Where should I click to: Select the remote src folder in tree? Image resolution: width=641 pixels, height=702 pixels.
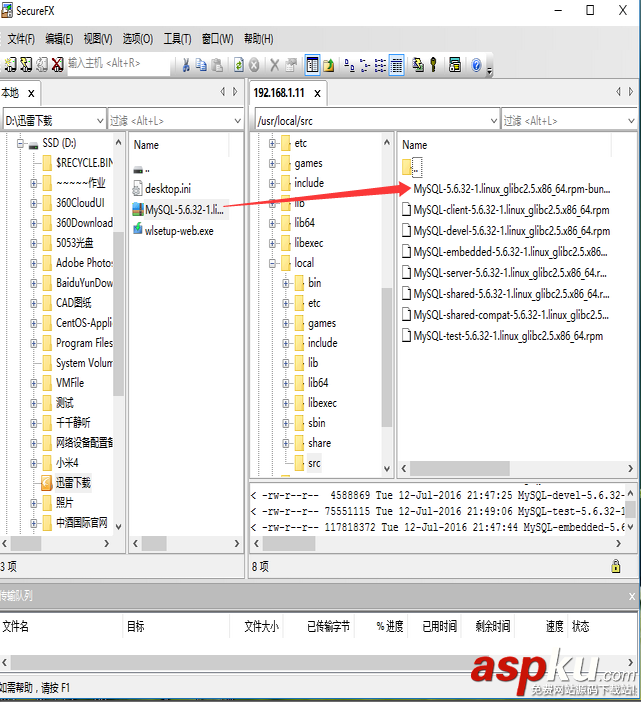tap(314, 463)
